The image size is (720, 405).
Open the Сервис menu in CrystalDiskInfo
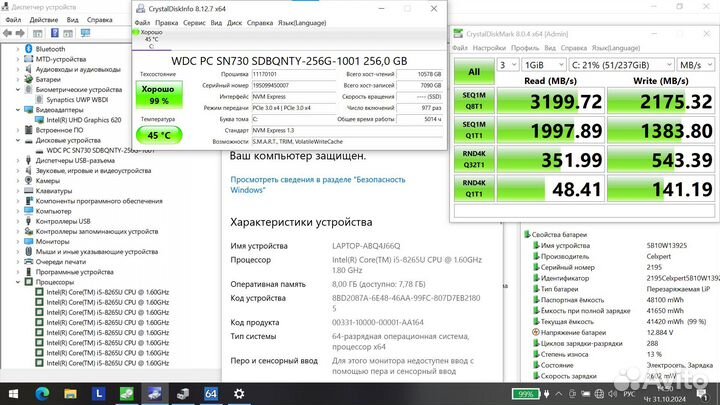194,21
